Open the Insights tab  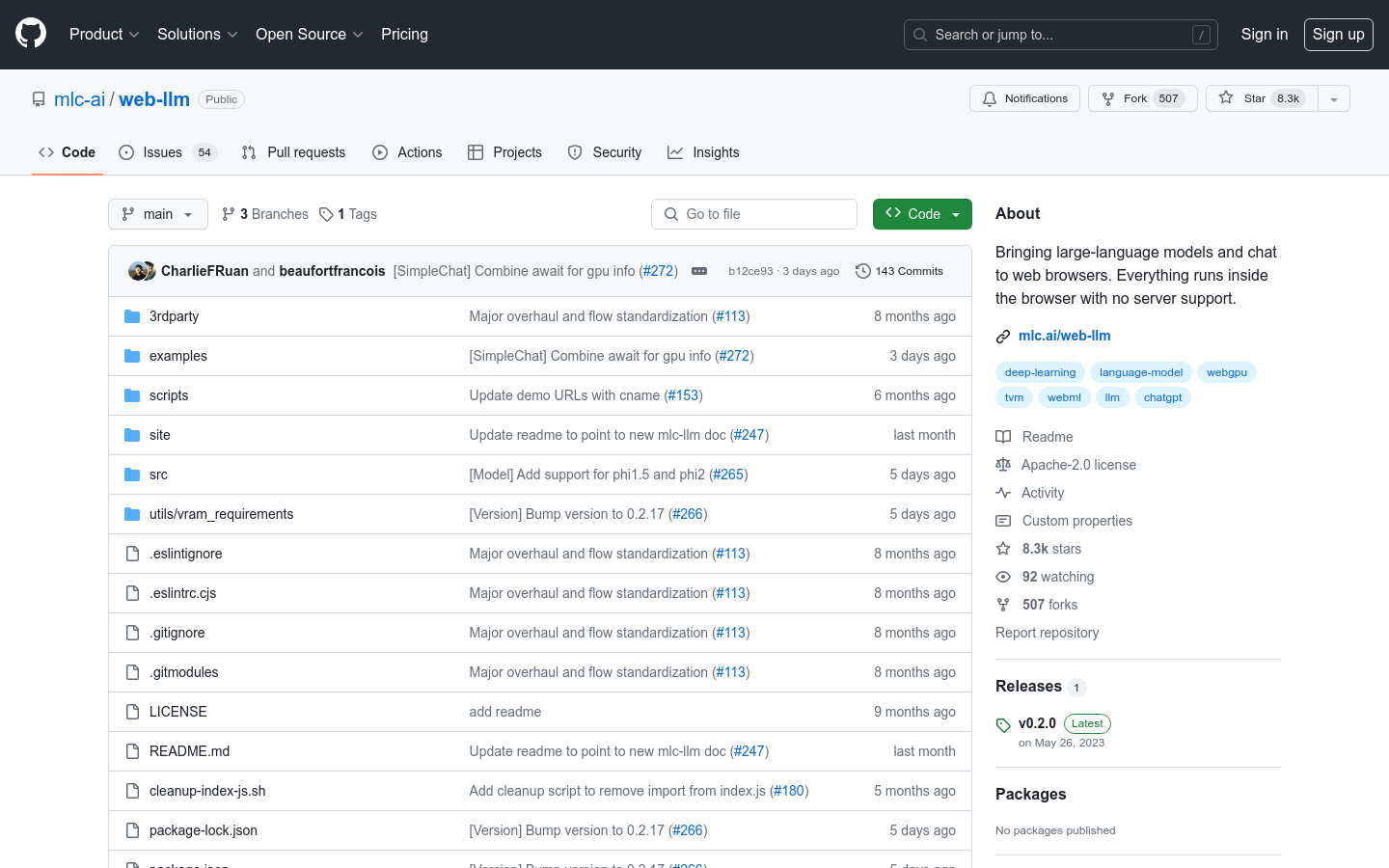pyautogui.click(x=703, y=152)
